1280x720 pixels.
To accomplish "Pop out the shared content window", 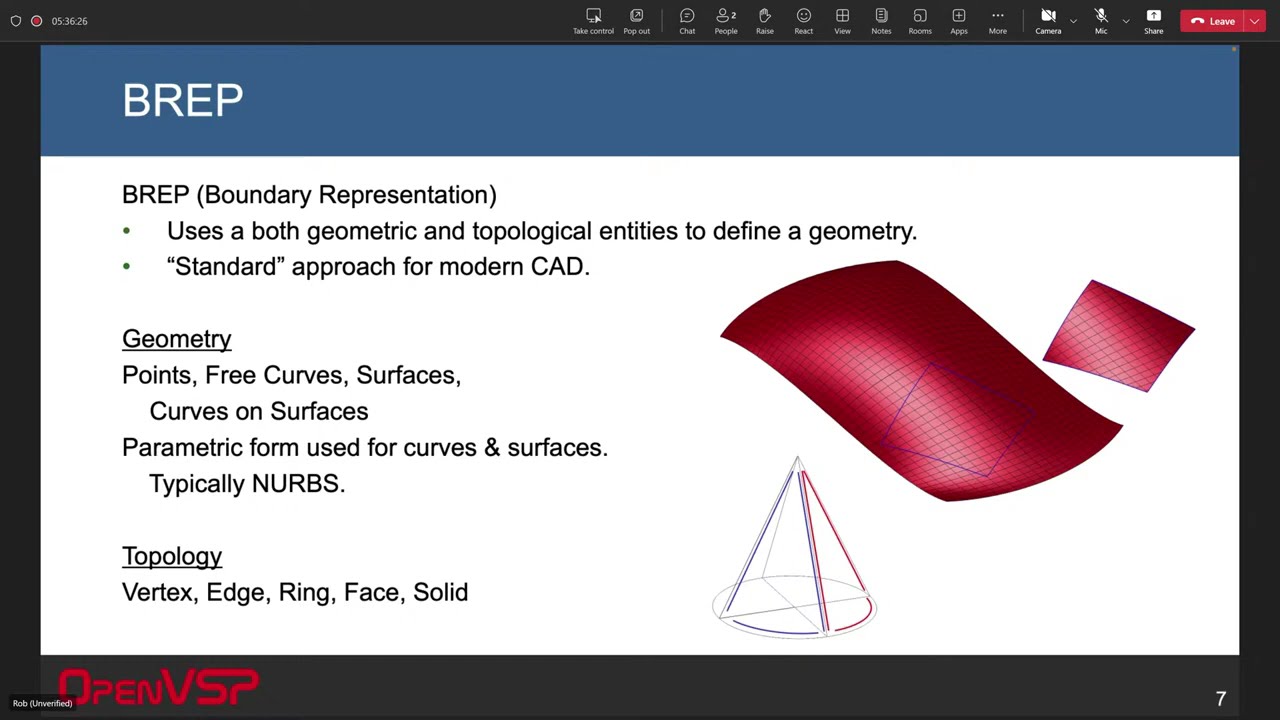I will coord(636,21).
